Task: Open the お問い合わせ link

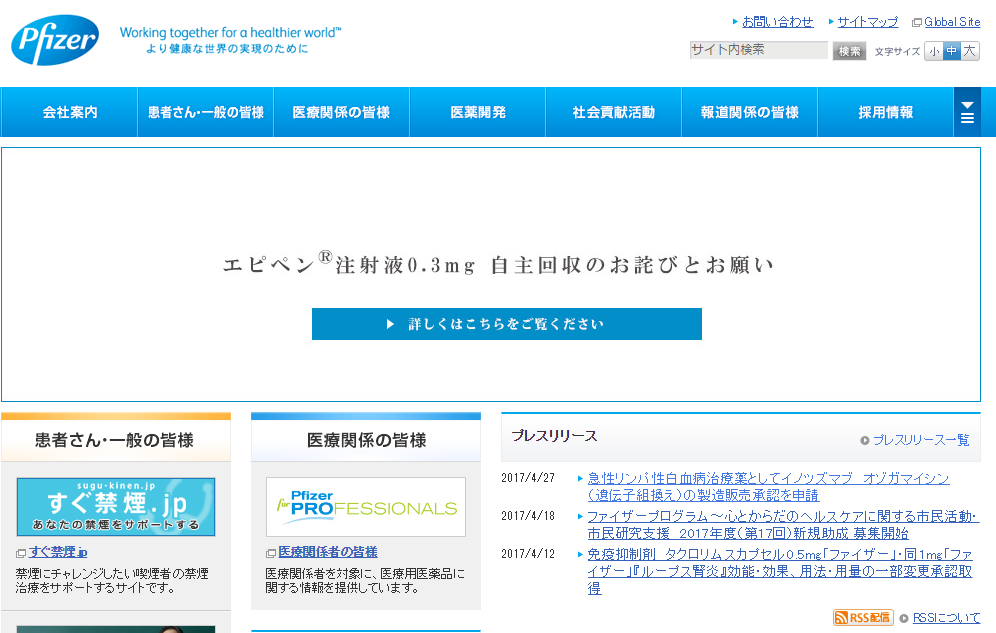Action: pos(777,22)
